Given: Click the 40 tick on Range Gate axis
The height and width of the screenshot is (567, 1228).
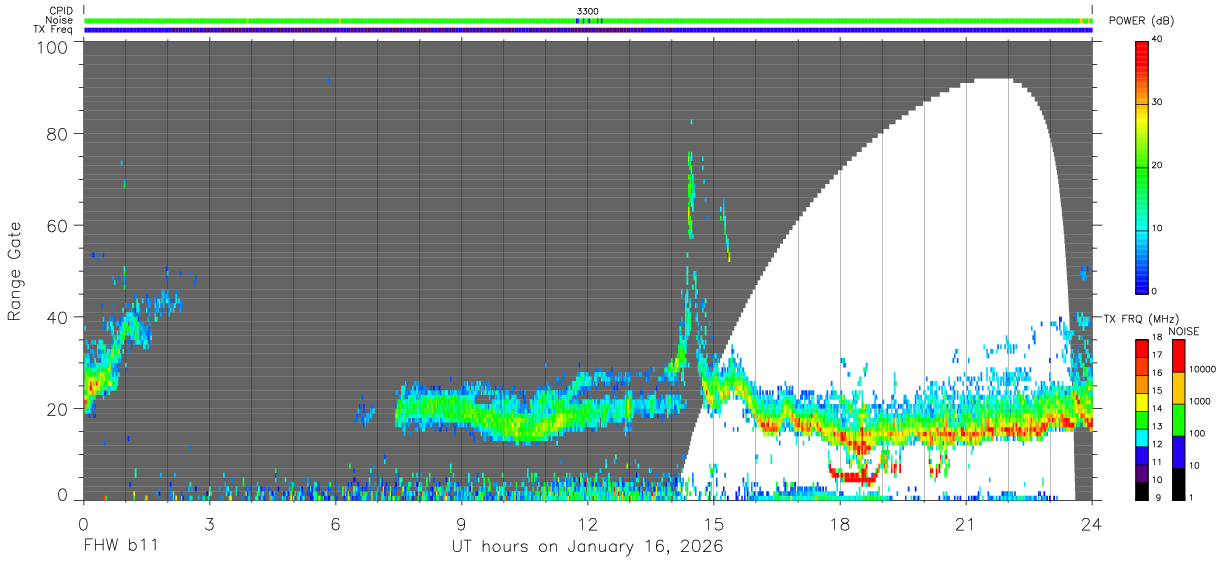Looking at the screenshot, I should coord(57,317).
